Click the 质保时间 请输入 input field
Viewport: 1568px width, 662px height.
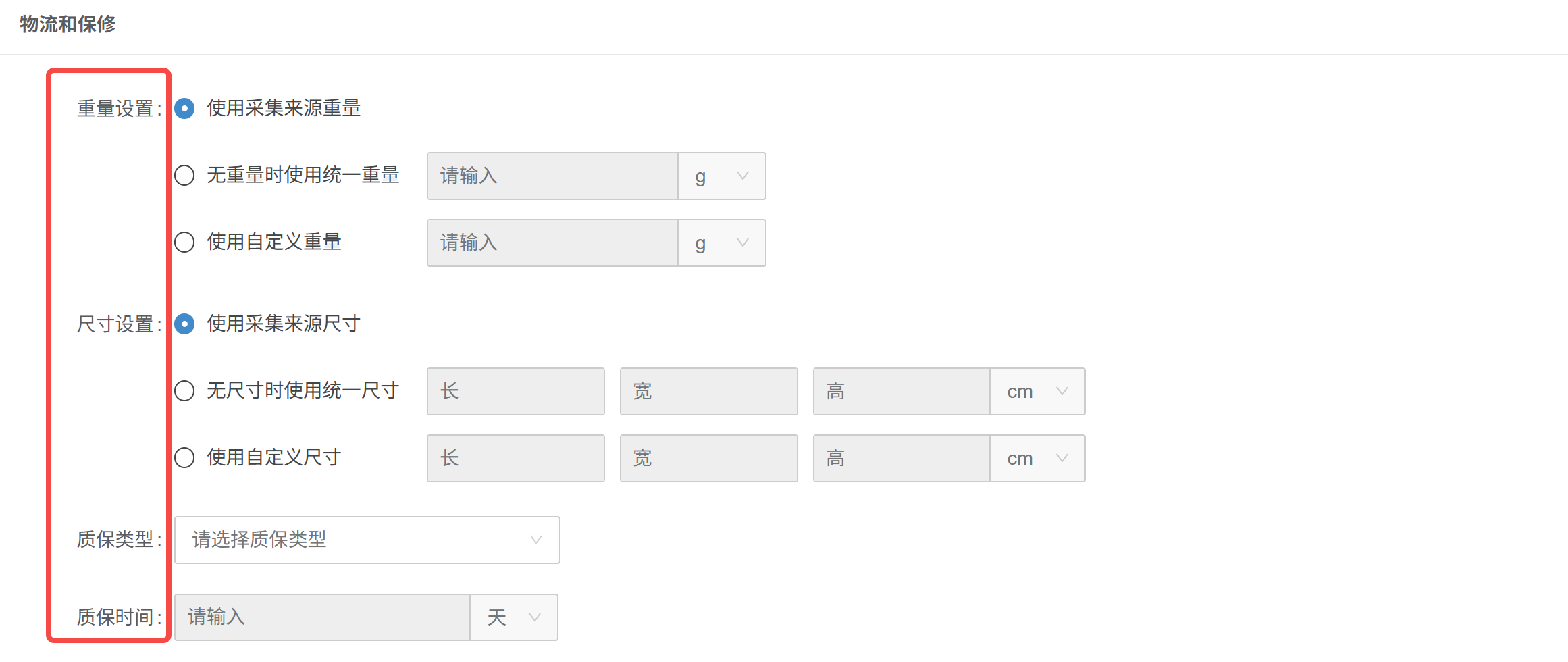coord(322,617)
